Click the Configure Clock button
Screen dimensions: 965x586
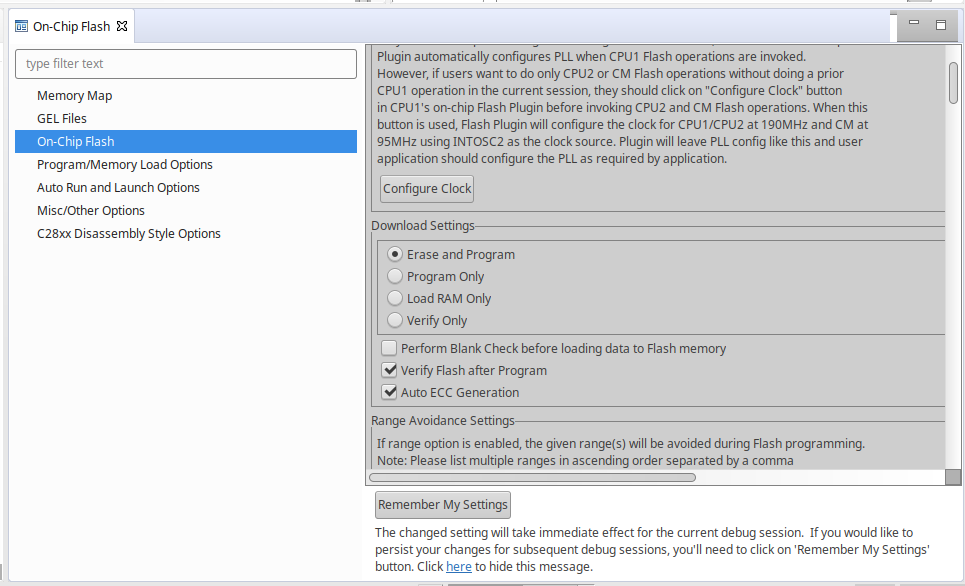(427, 189)
